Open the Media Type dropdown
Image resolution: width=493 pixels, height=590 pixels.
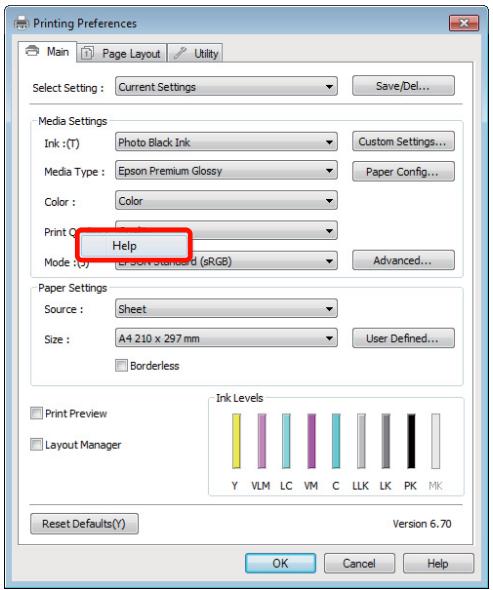coord(226,171)
